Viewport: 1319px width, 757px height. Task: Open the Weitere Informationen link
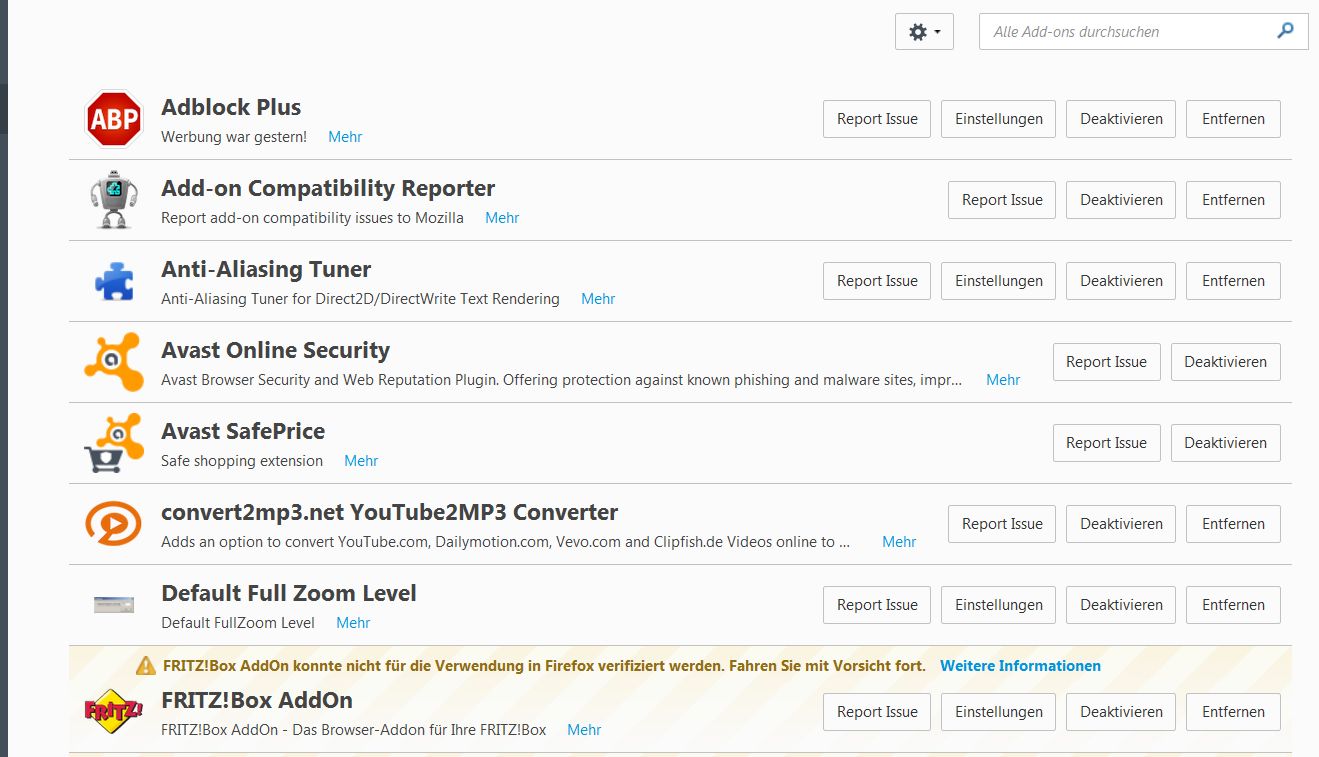[x=1020, y=666]
